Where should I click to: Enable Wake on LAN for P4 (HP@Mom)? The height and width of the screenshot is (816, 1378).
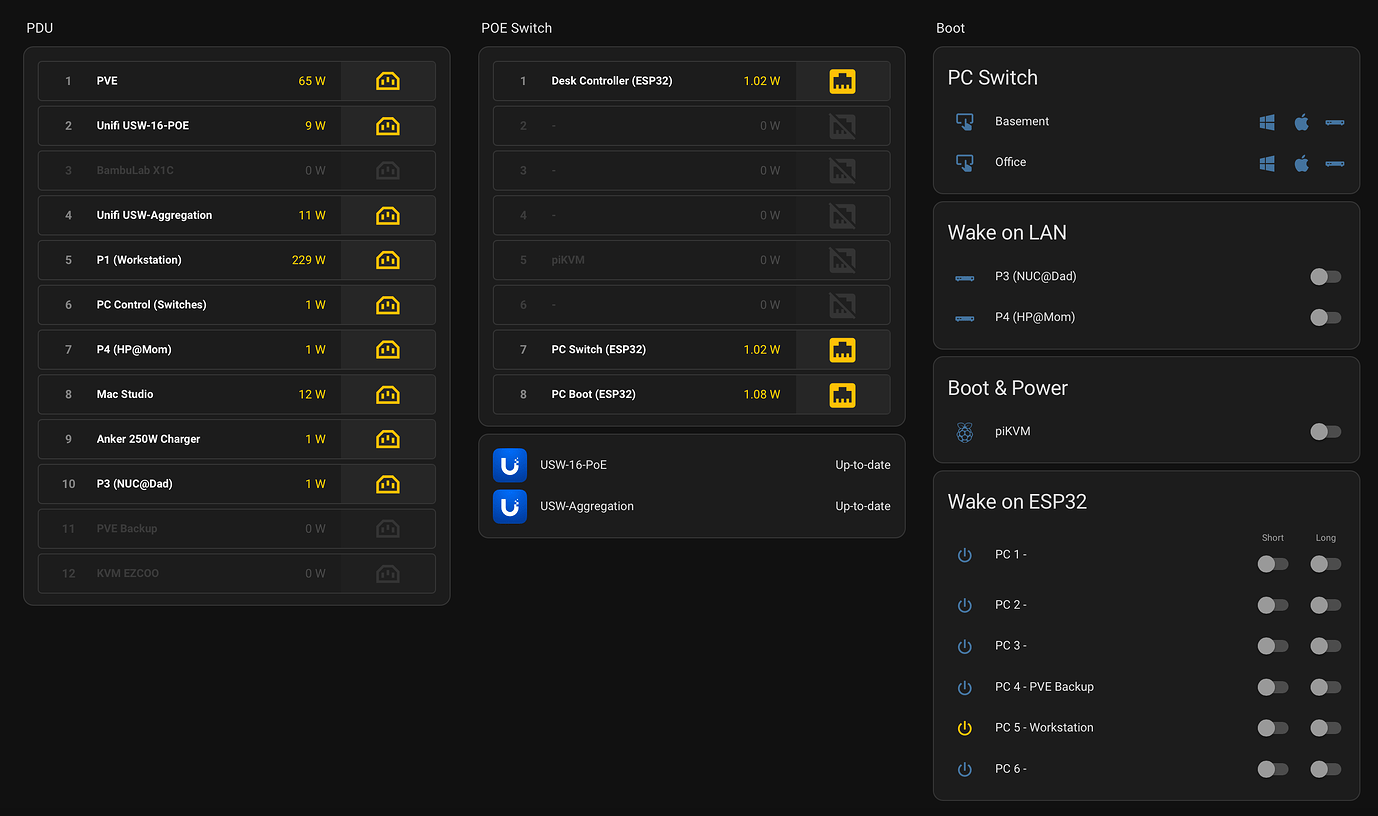tap(1326, 318)
